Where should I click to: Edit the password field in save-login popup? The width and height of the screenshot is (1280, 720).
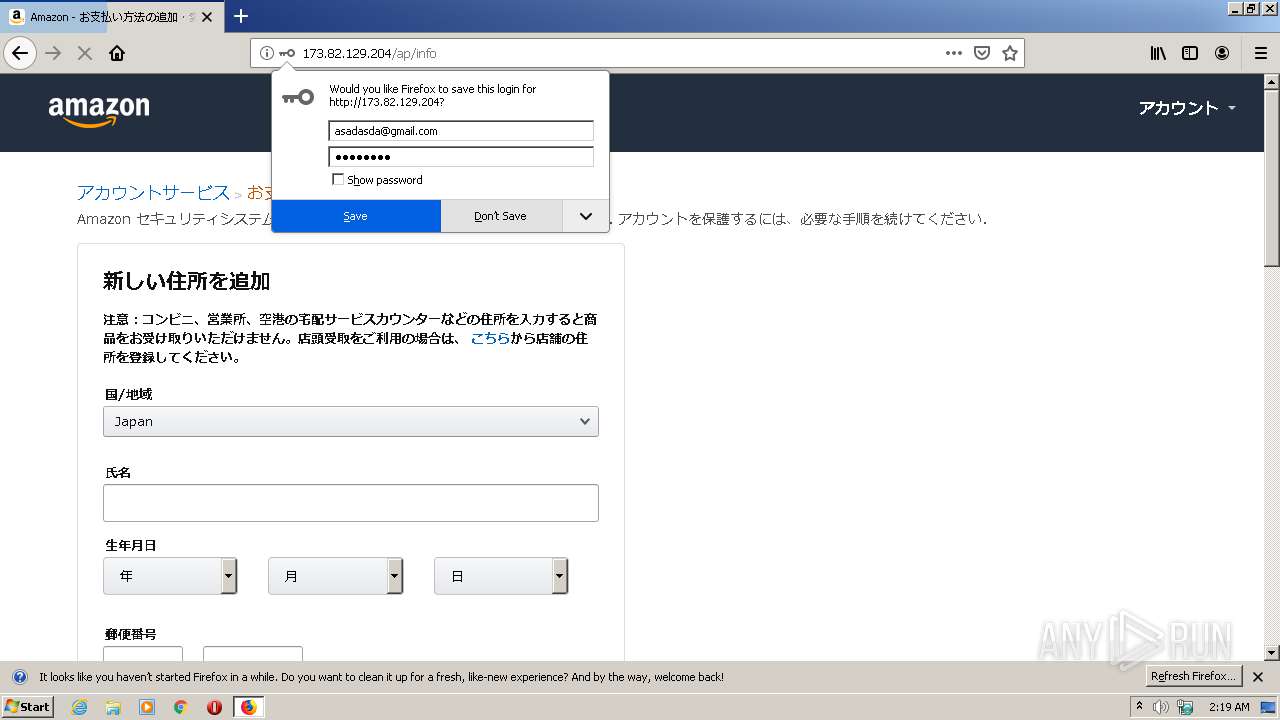(x=461, y=157)
